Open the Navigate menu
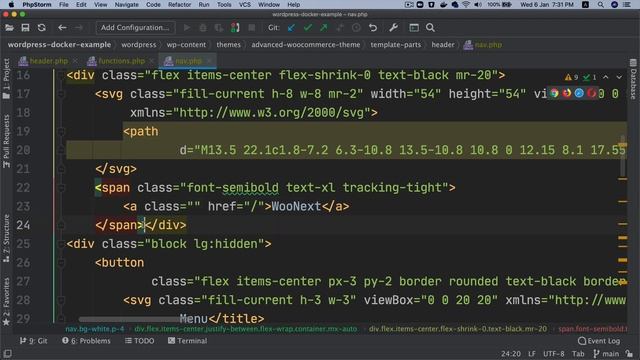The width and height of the screenshot is (640, 360). (x=126, y=4)
